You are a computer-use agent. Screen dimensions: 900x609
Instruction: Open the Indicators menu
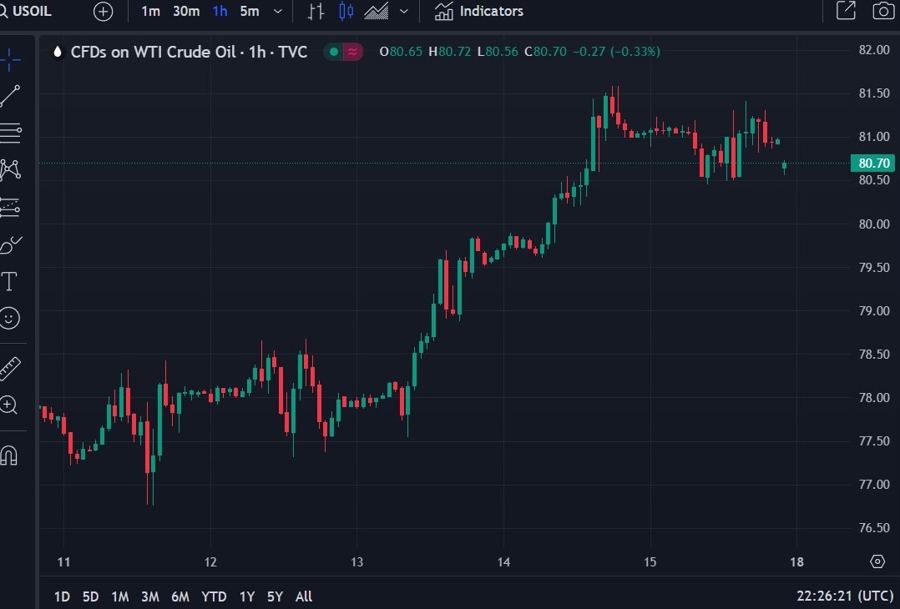click(x=479, y=11)
